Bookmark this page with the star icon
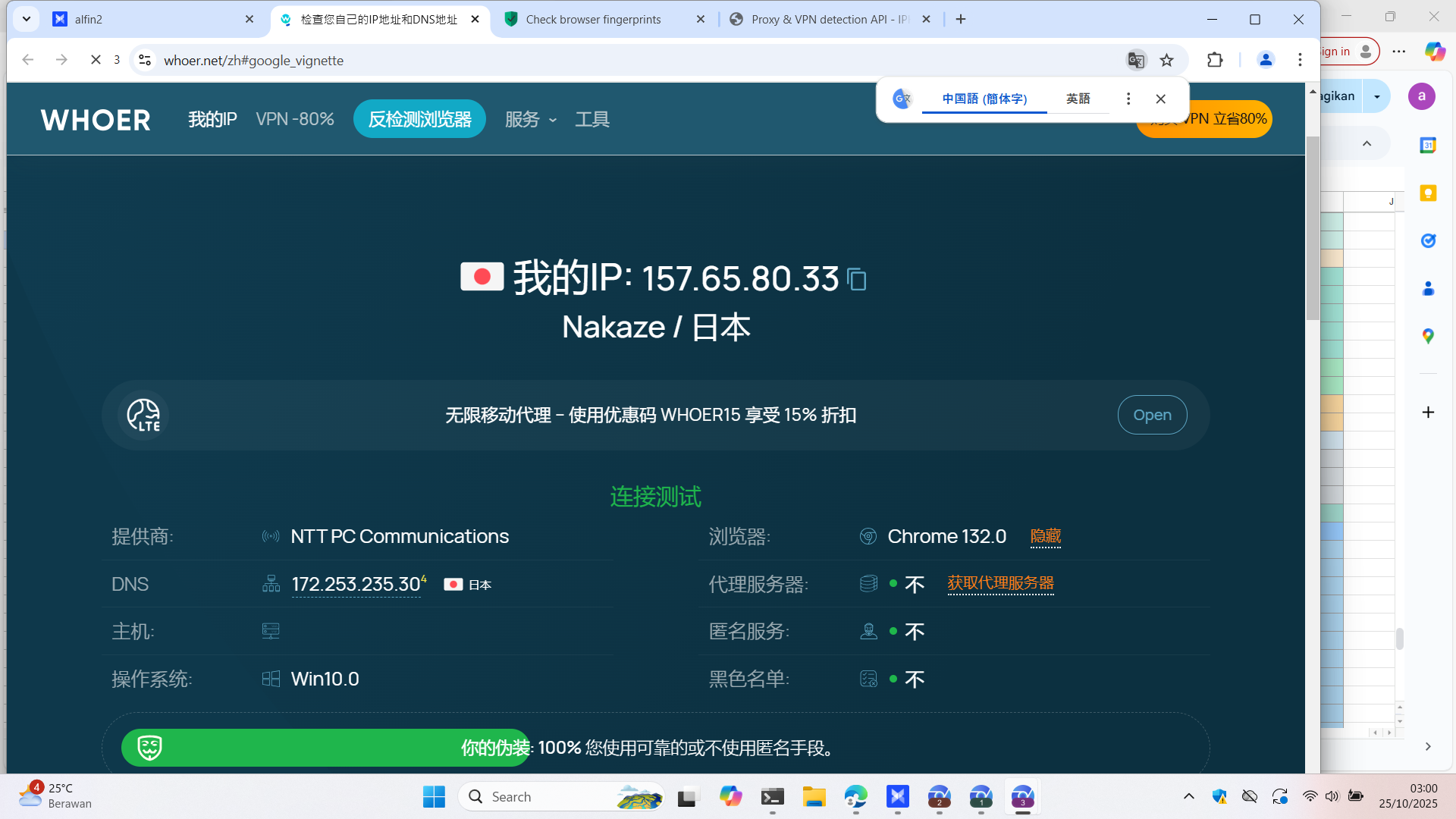The height and width of the screenshot is (819, 1456). click(x=1166, y=60)
